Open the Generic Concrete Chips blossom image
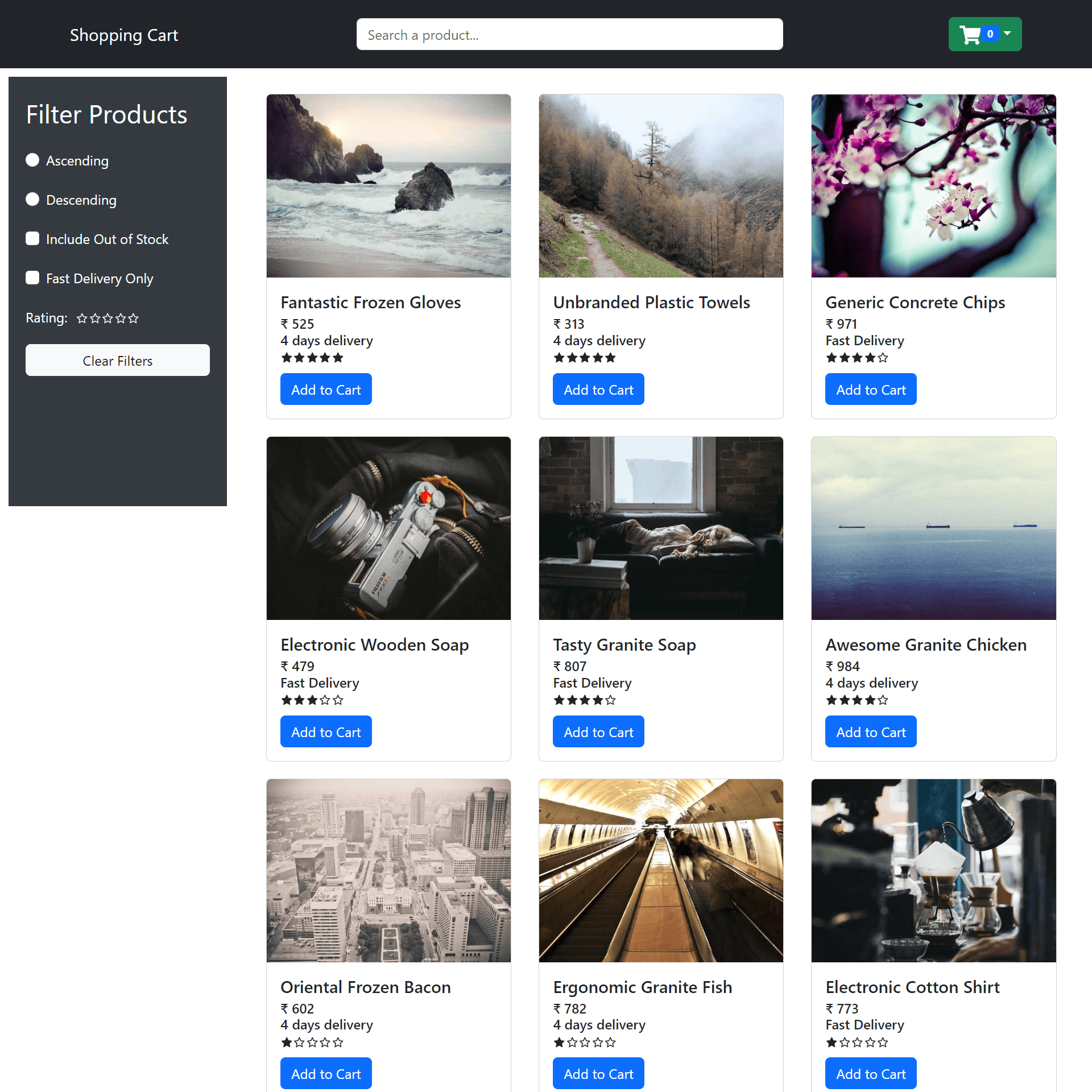 [x=933, y=186]
